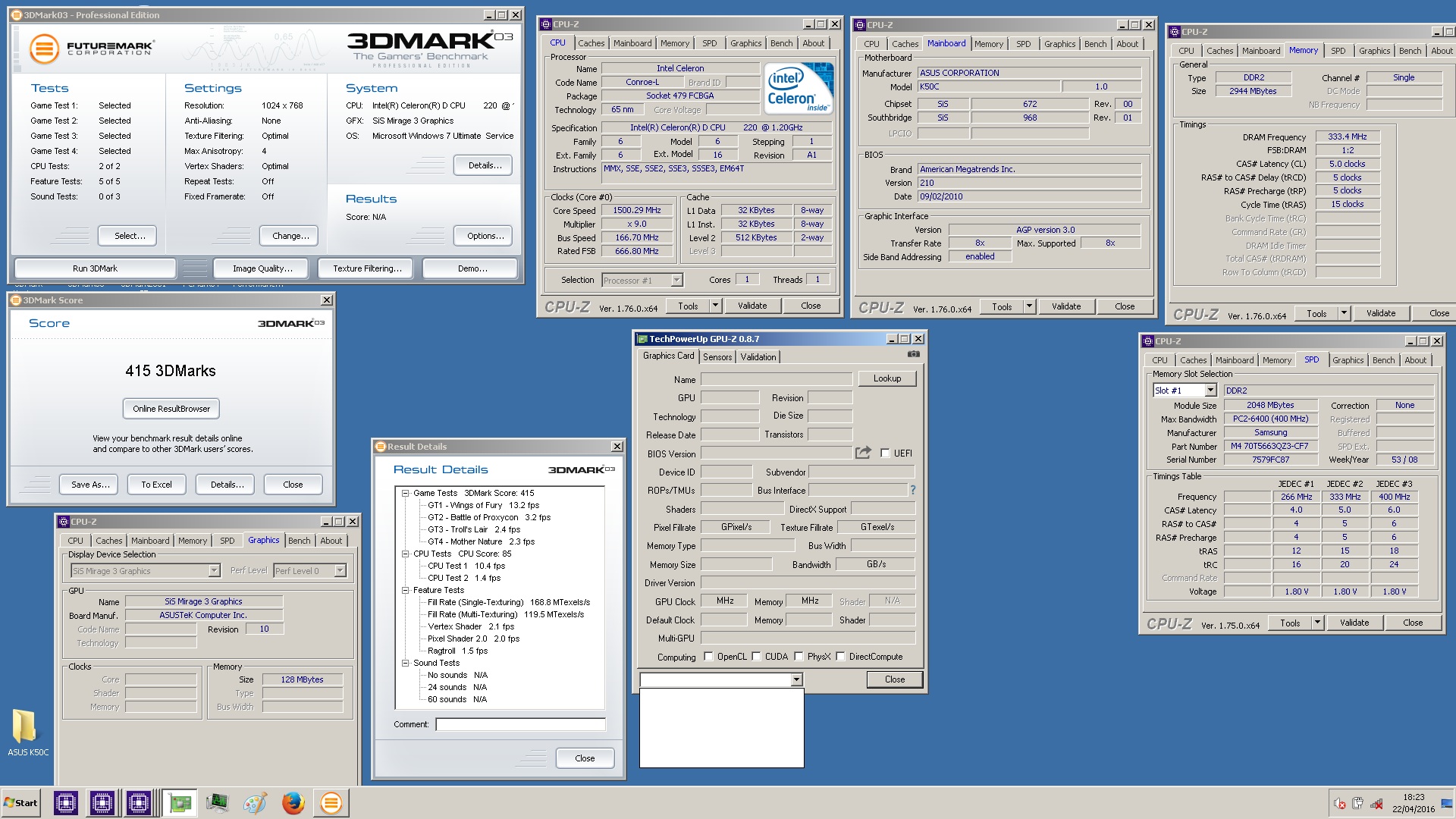Click the Image Quality... button
This screenshot has height=819, width=1456.
[262, 268]
